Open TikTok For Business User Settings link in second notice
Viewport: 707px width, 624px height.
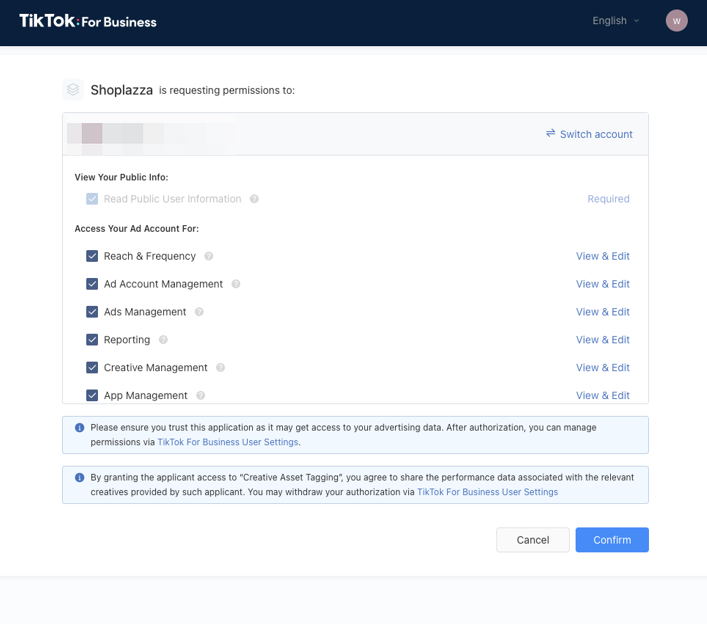[487, 492]
